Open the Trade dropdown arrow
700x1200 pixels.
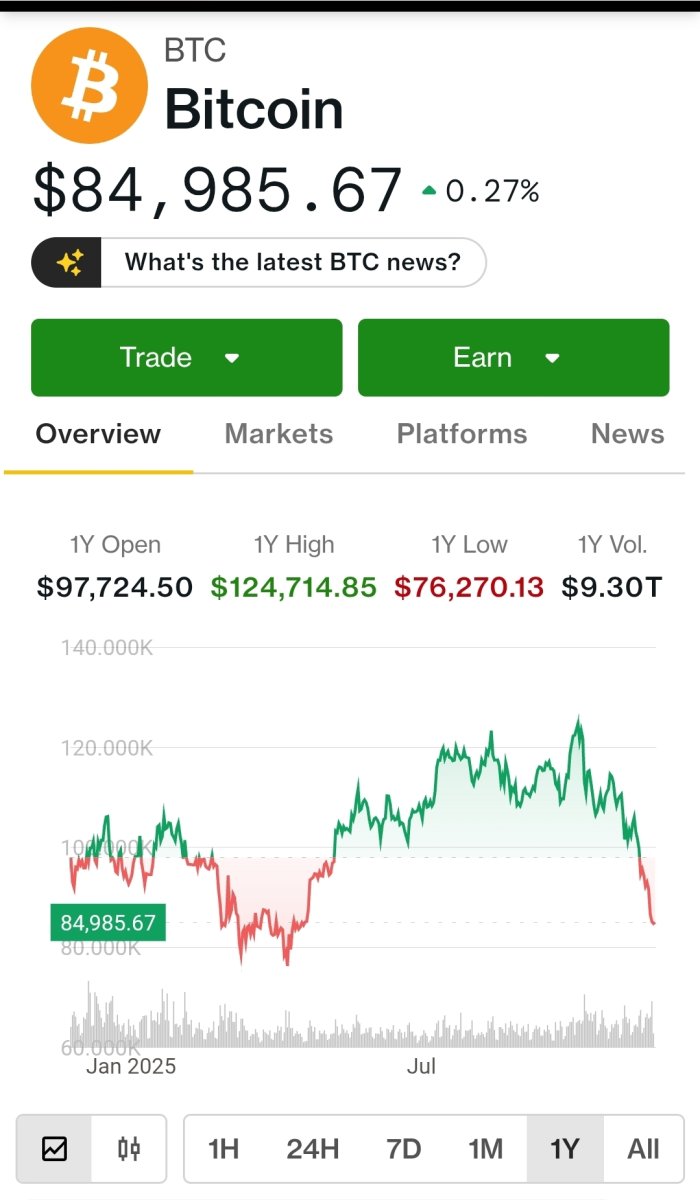tap(232, 357)
